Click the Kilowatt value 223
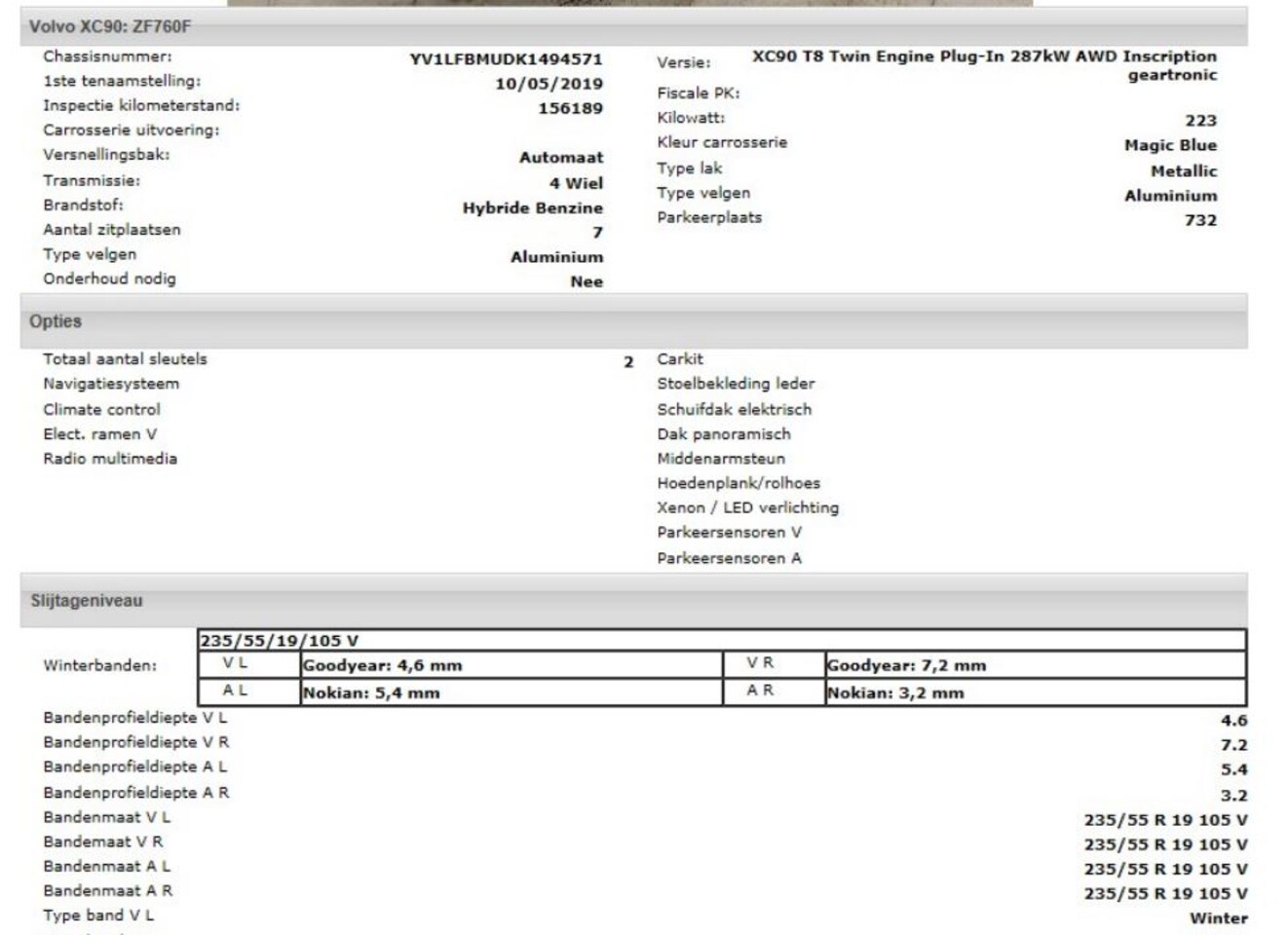 click(x=1201, y=121)
